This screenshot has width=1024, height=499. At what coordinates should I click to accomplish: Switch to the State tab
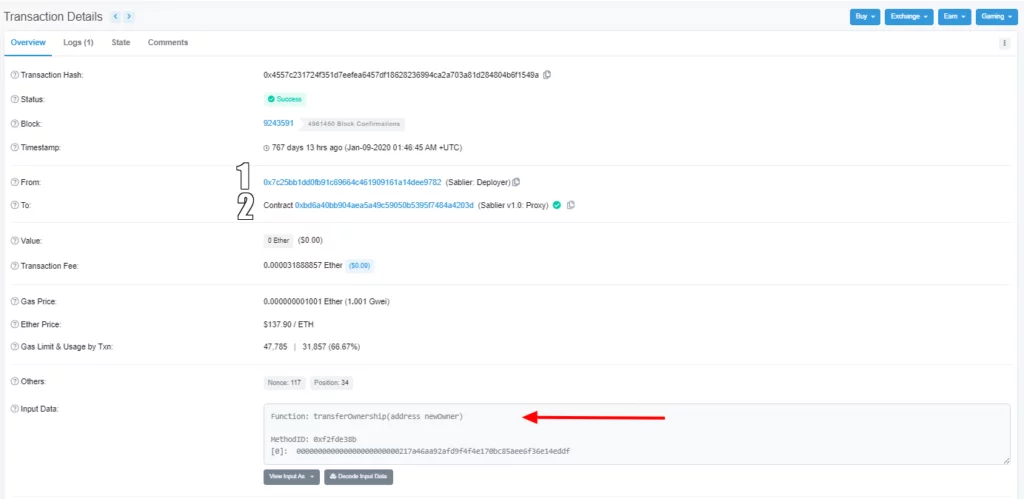pyautogui.click(x=121, y=43)
